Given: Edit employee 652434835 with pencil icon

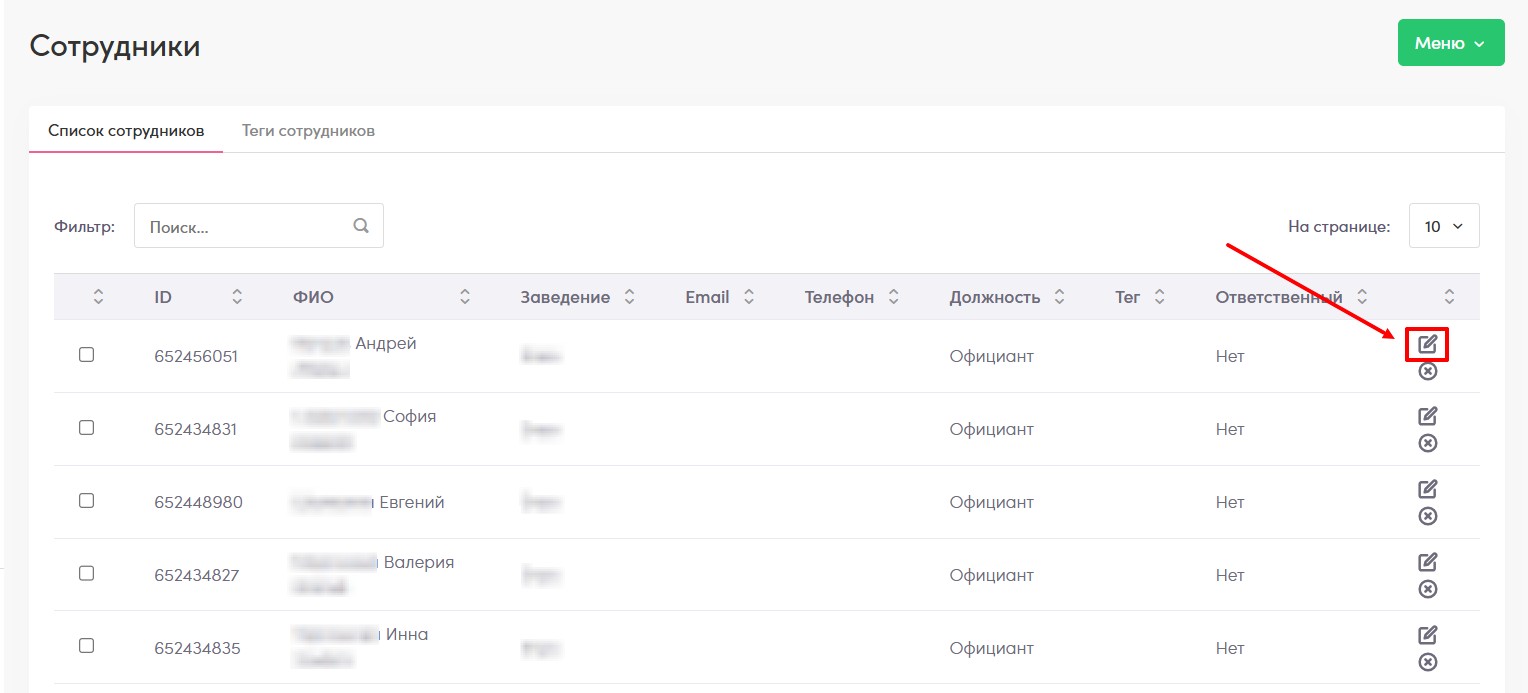Looking at the screenshot, I should 1428,635.
